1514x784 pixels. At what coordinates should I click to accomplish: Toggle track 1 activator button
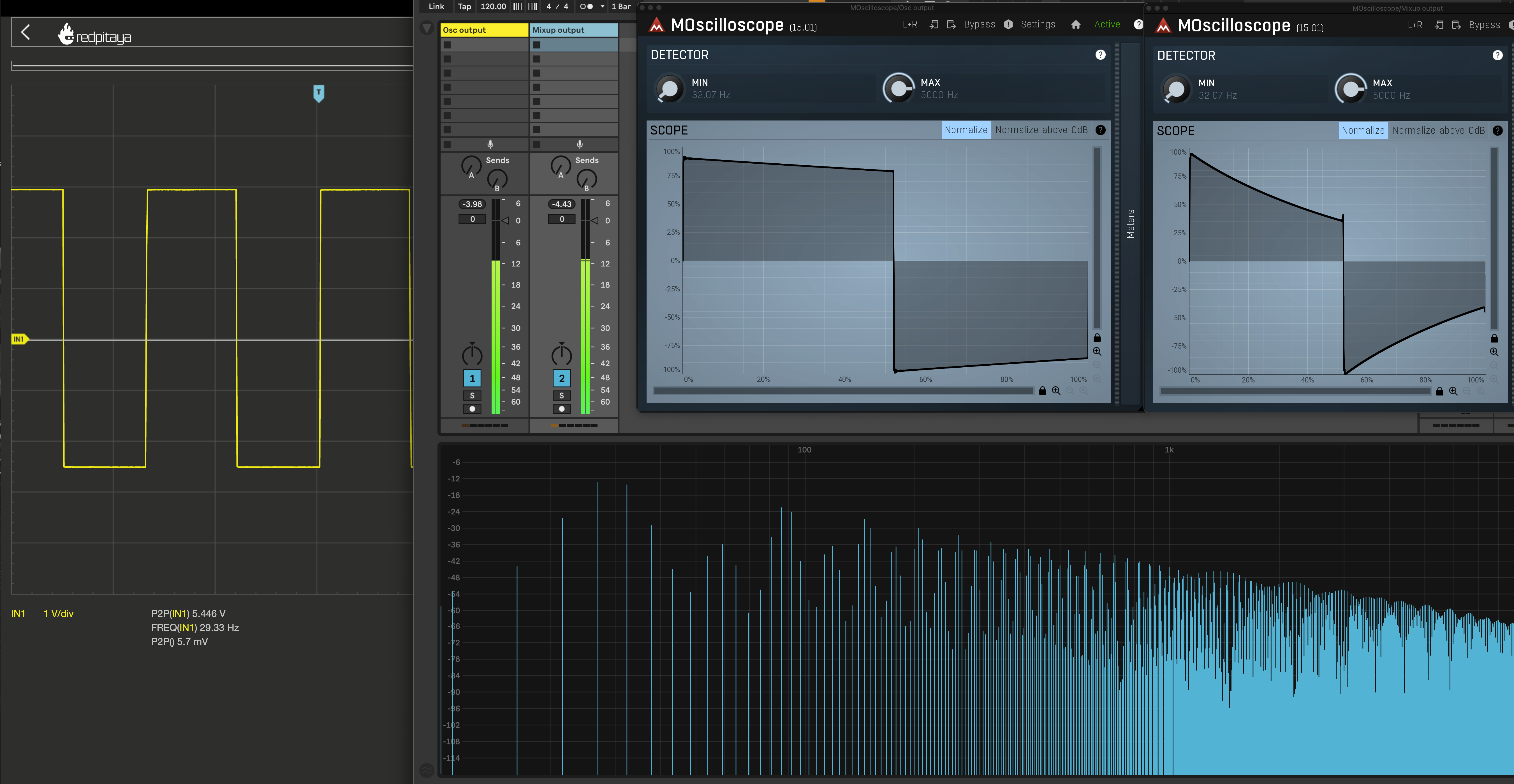(x=472, y=379)
